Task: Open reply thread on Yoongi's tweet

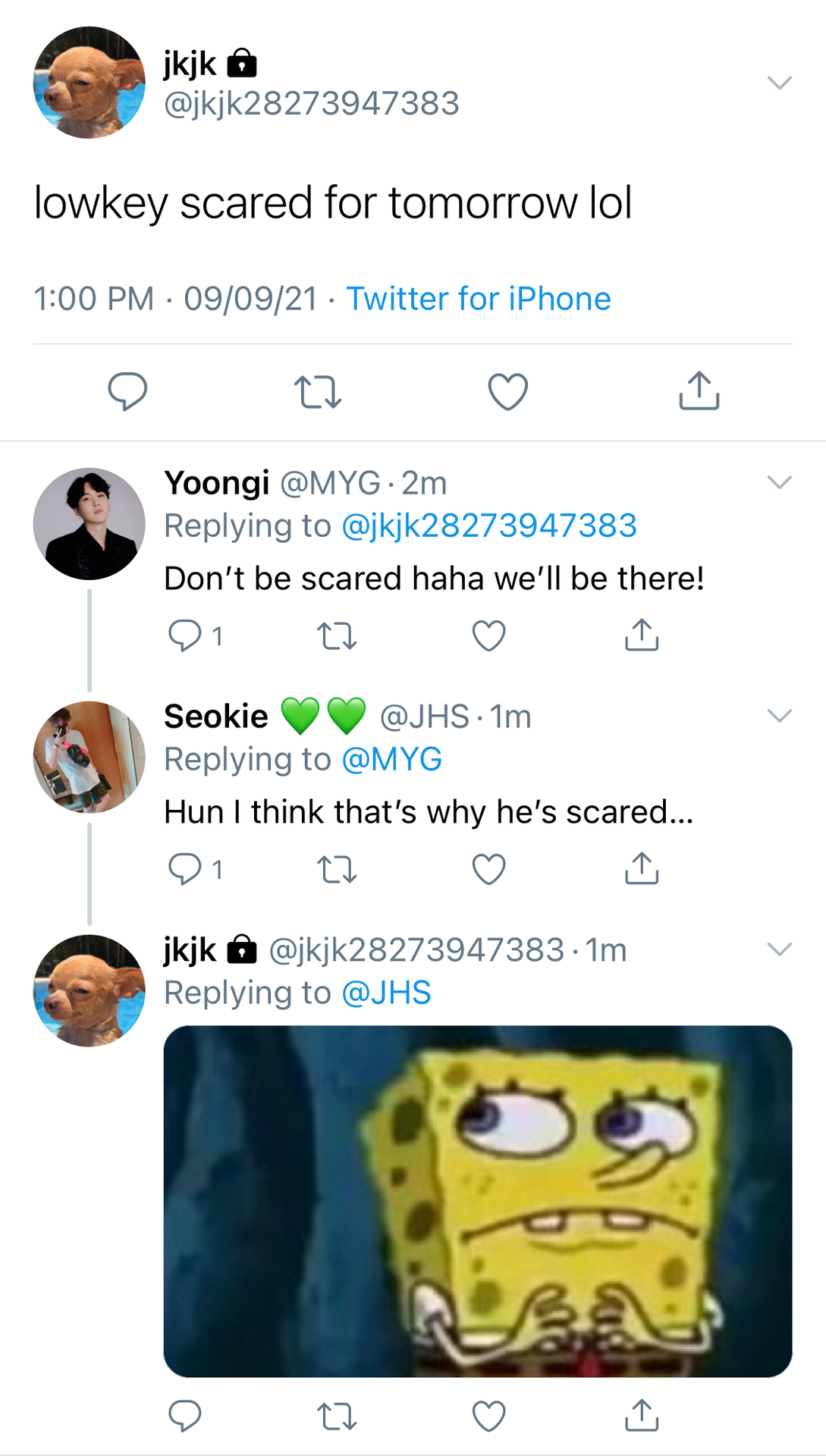Action: tap(195, 635)
